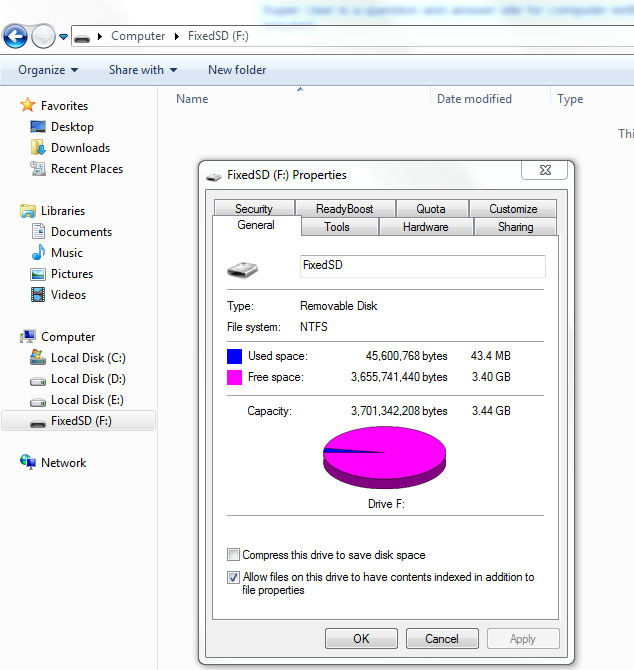Select Local Disk (C:) label

point(88,358)
